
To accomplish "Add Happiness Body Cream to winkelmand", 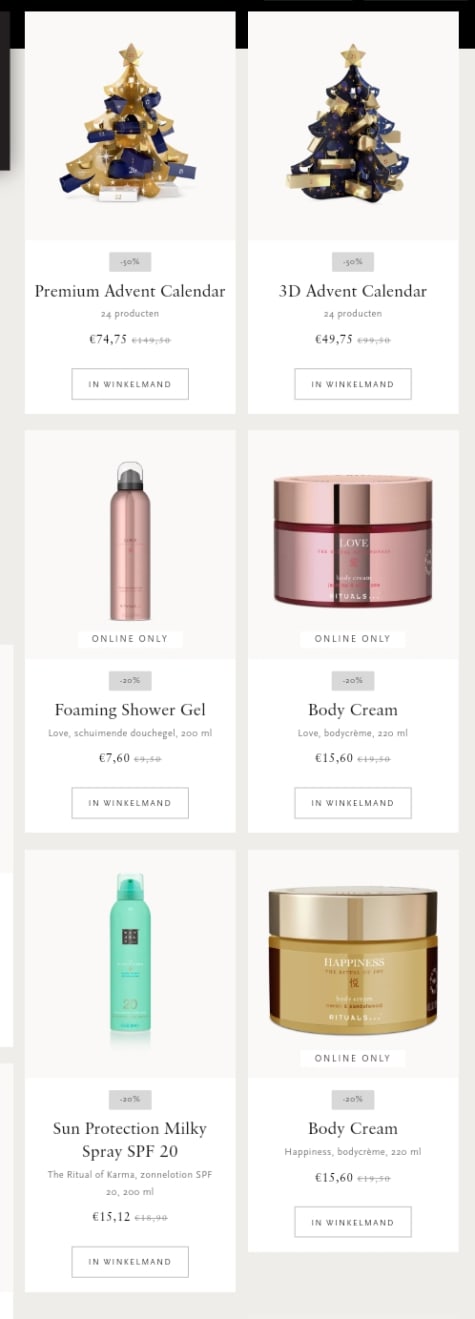I will tap(353, 1222).
